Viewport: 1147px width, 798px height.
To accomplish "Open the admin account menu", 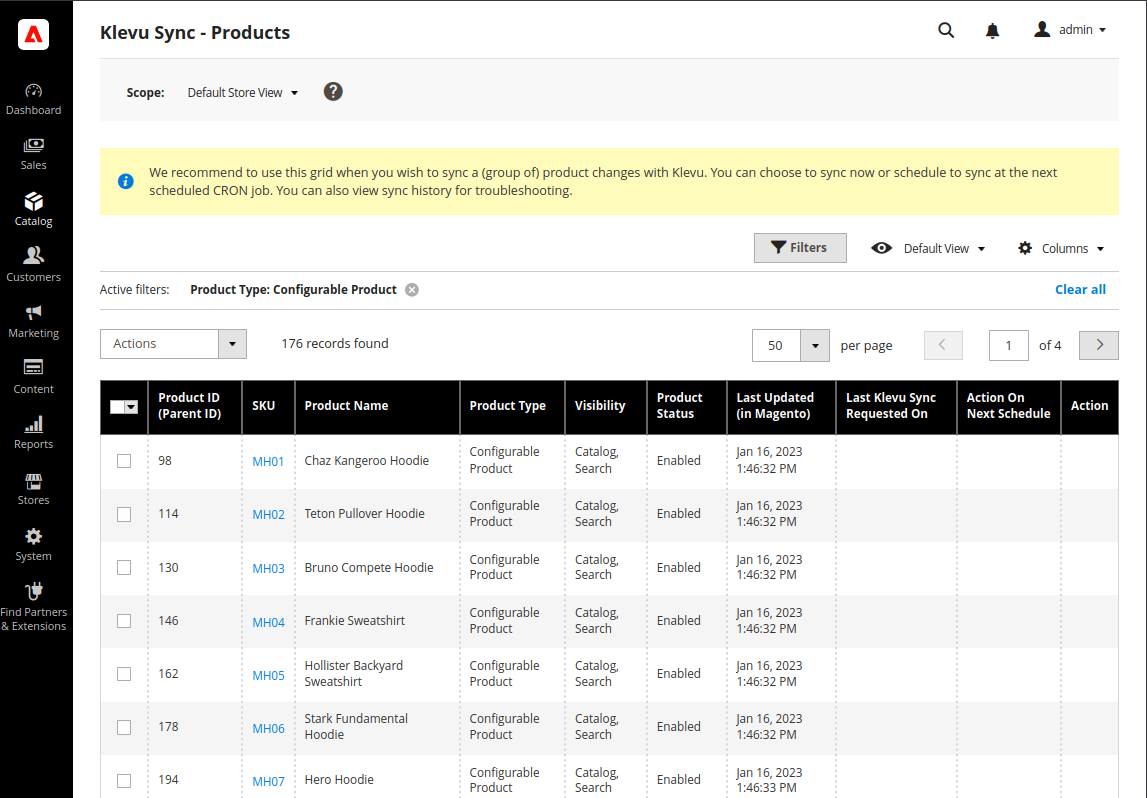I will pyautogui.click(x=1070, y=30).
